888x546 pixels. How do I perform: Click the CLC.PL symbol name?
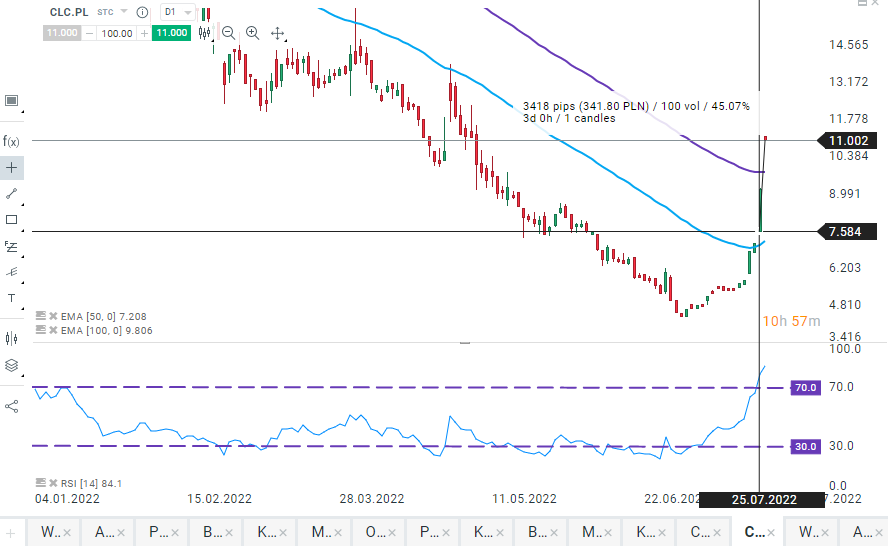point(69,12)
